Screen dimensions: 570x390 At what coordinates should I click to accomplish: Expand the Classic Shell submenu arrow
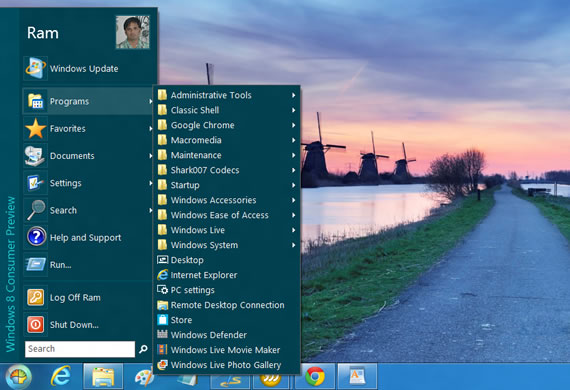pyautogui.click(x=293, y=110)
